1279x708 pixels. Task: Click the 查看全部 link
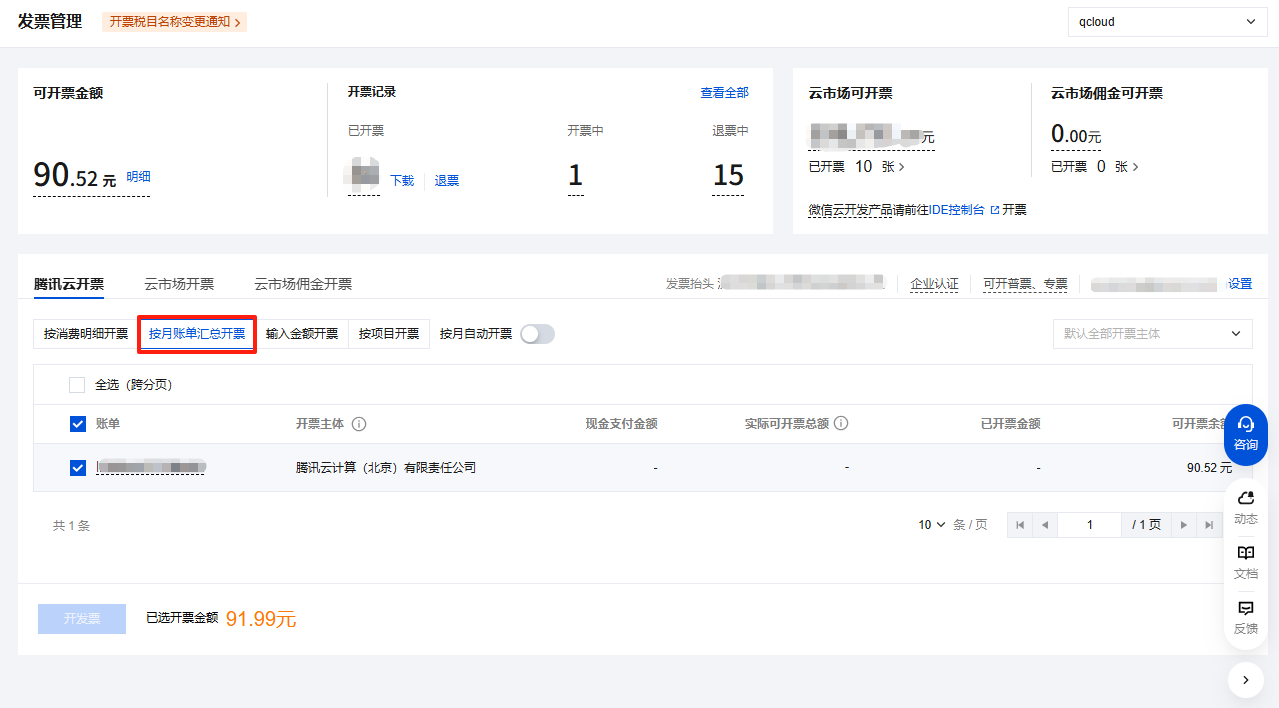[724, 93]
